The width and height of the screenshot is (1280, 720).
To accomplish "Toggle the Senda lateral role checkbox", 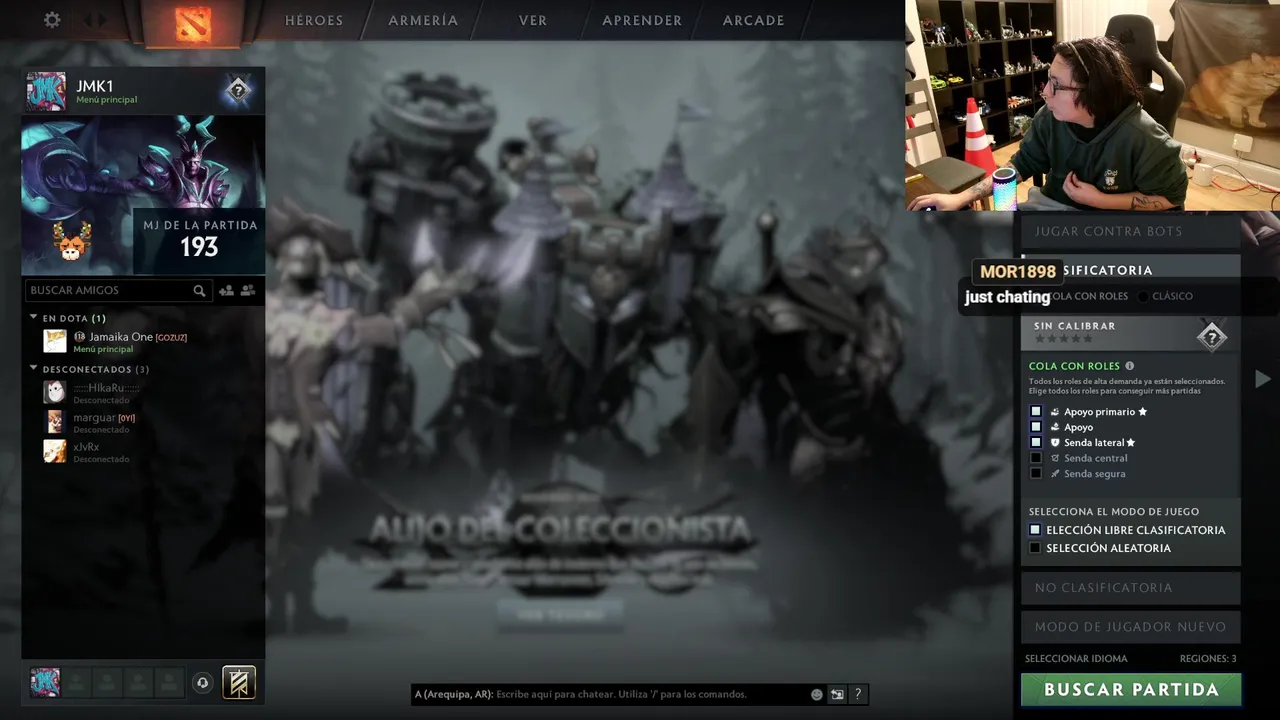I will 1036,442.
